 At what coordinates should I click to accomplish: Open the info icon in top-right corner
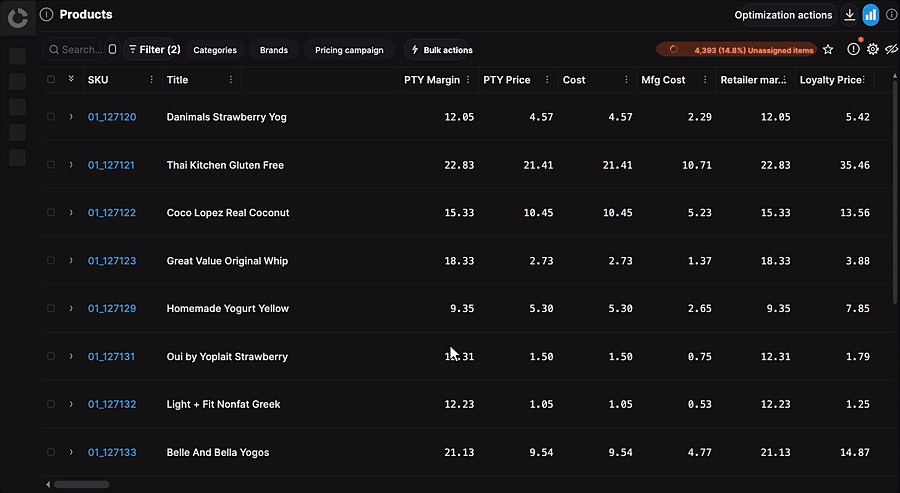891,15
